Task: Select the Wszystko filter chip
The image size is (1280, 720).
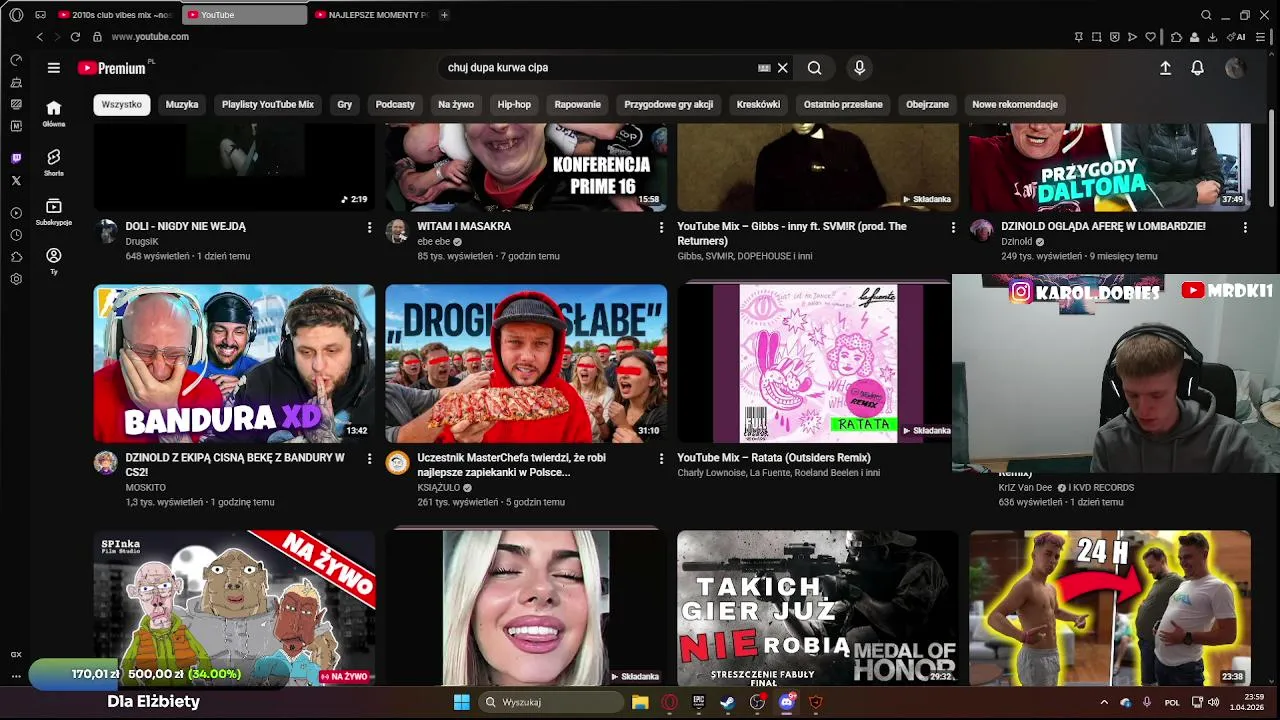Action: tap(122, 104)
